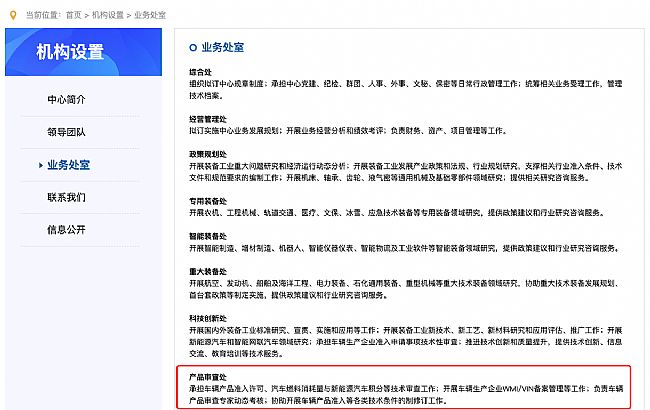Image resolution: width=650 pixels, height=410 pixels.
Task: Click the 智能装备处 section title
Action: click(x=208, y=236)
